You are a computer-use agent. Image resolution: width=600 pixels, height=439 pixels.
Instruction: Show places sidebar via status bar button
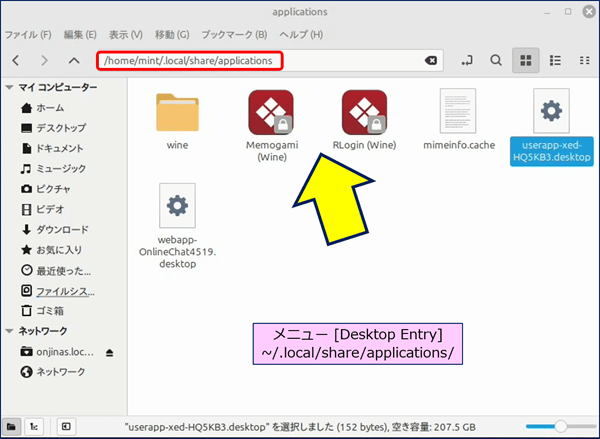(11, 426)
